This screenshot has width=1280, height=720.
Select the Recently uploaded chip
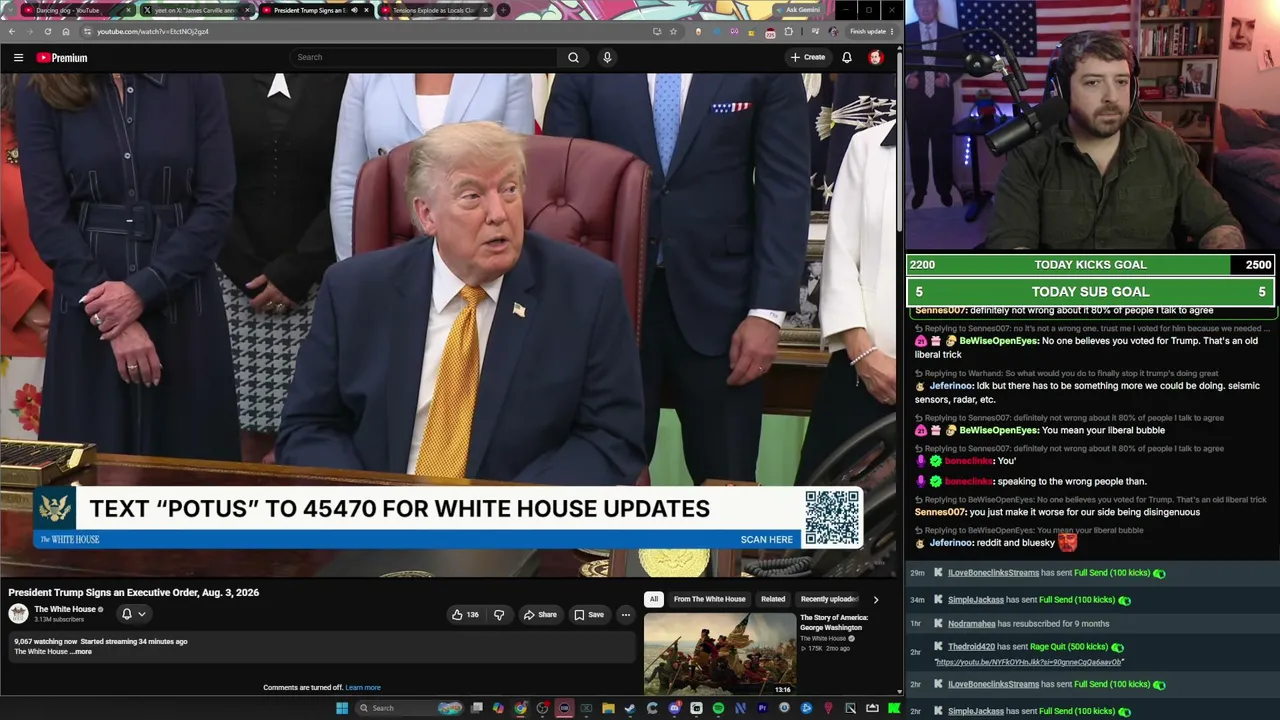tap(830, 599)
